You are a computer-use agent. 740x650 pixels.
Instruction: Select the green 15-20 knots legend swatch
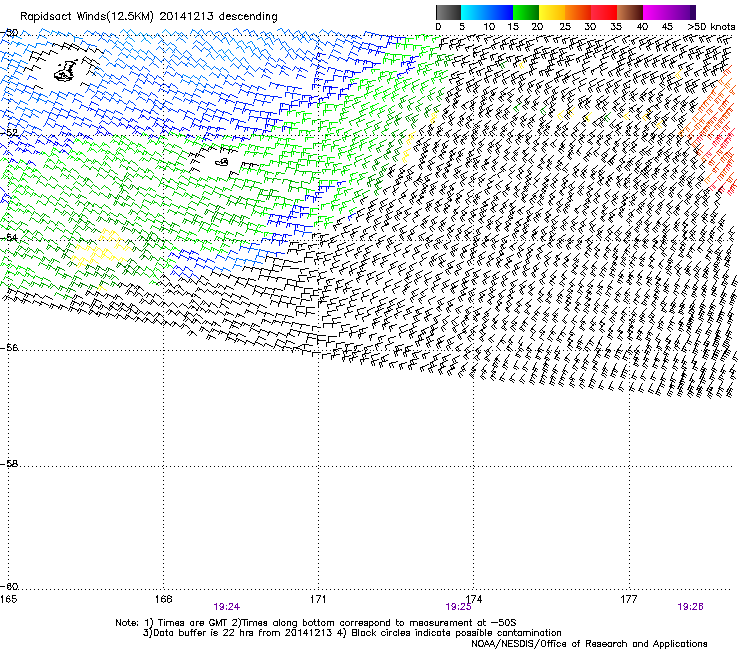coord(526,12)
